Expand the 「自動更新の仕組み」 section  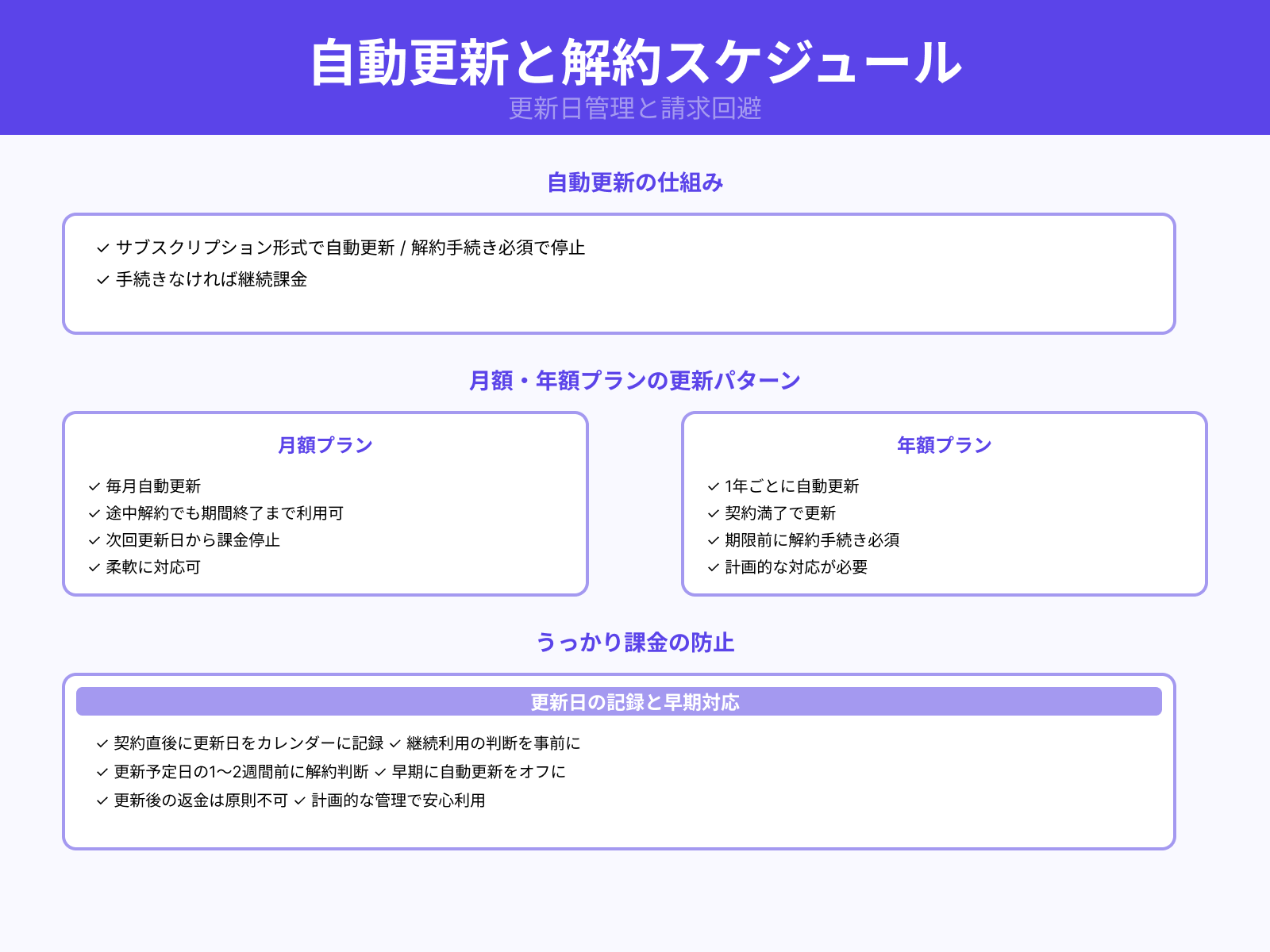tap(635, 183)
